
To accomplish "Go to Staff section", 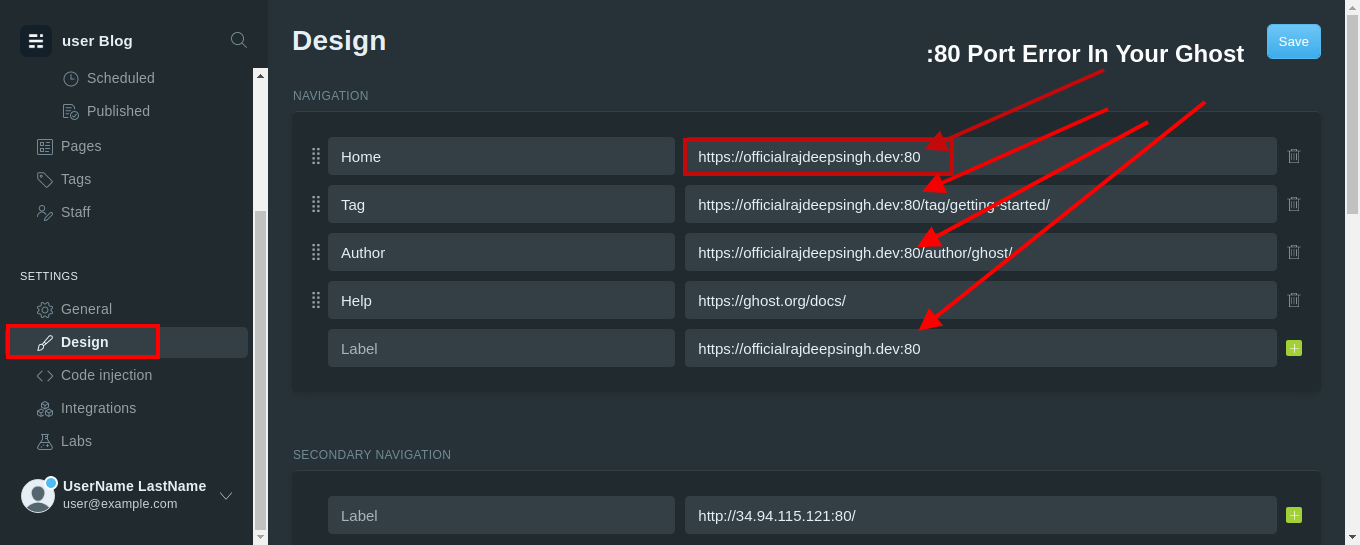I will tap(76, 212).
